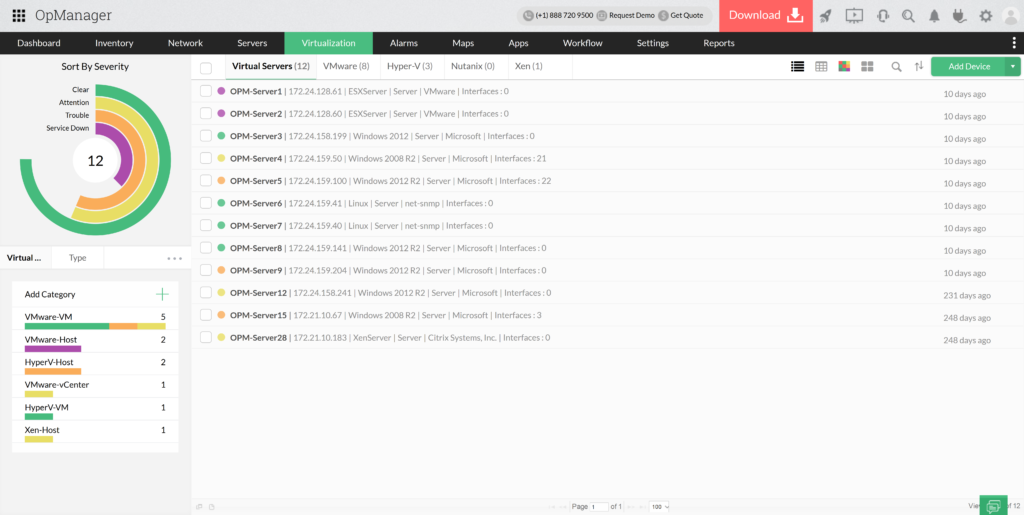The height and width of the screenshot is (515, 1024).
Task: Tick the OPM-Server5 row checkbox
Action: pos(206,181)
